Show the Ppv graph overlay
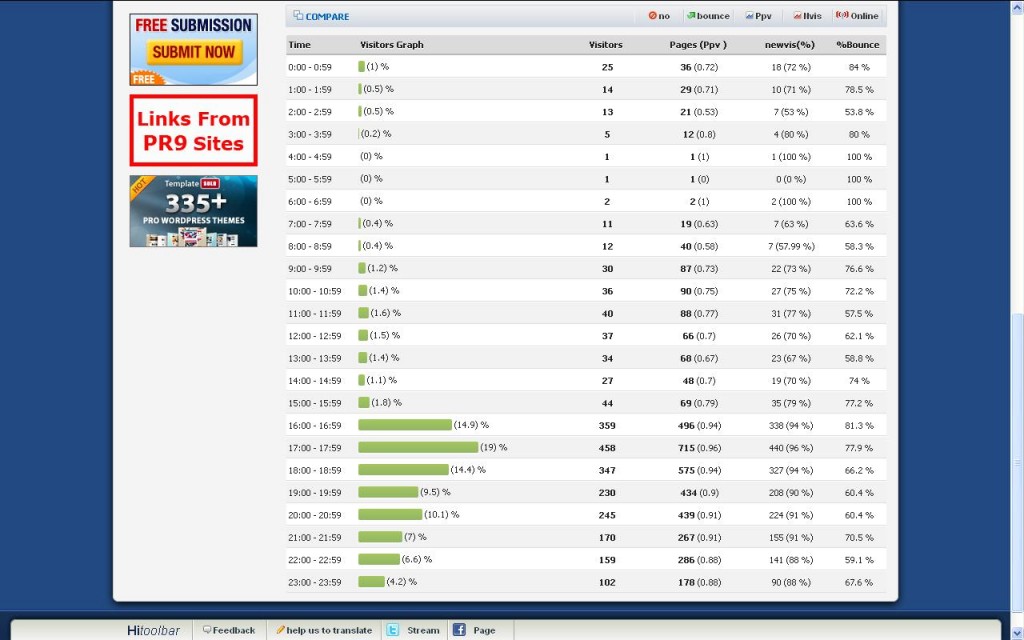The image size is (1024, 640). click(x=758, y=16)
